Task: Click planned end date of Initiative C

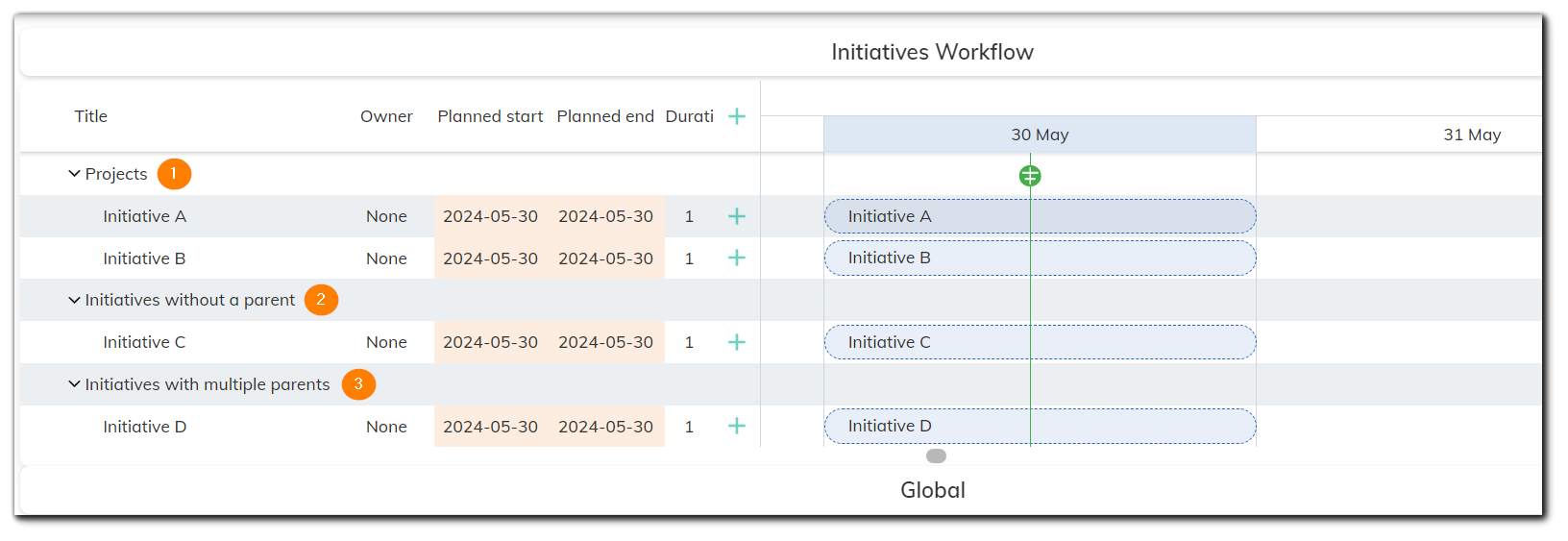Action: click(x=605, y=342)
